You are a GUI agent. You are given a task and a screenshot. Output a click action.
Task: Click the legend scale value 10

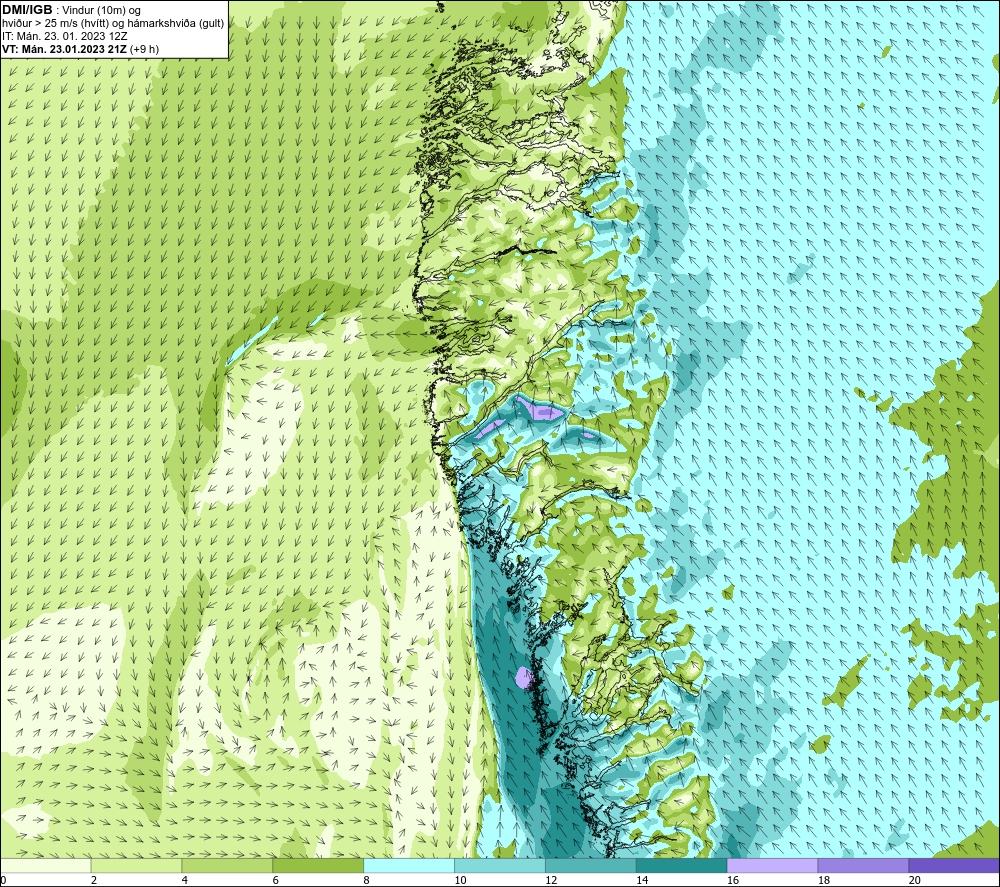click(460, 880)
